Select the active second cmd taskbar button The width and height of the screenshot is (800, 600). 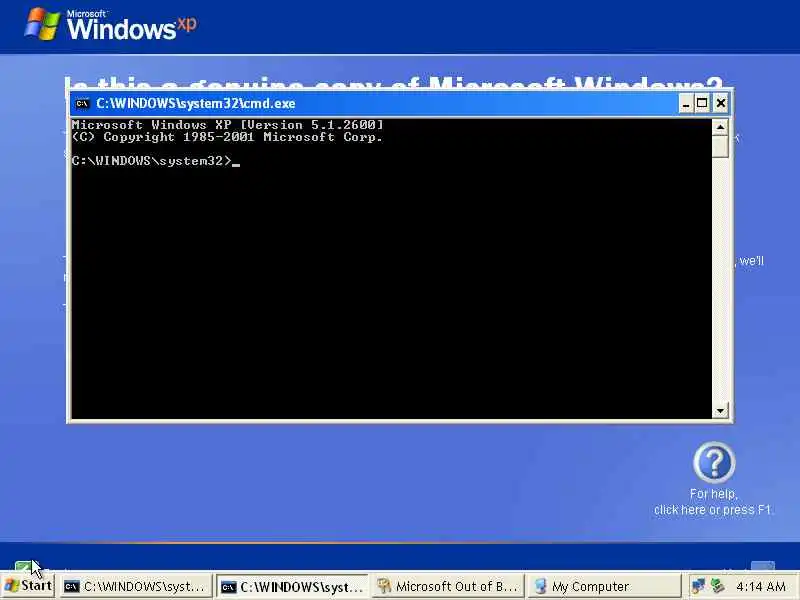pos(292,587)
